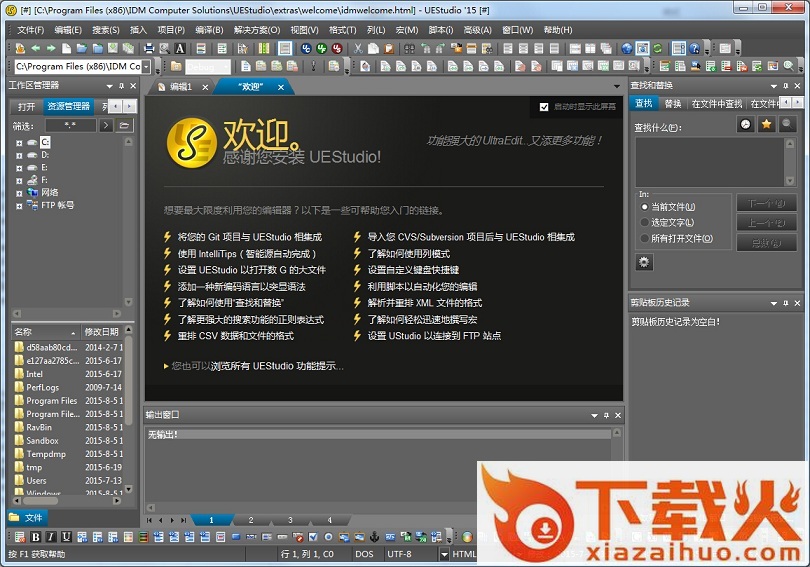Launch UltraFinder (green UF) icon
Screen dimensions: 810x567
click(x=322, y=49)
